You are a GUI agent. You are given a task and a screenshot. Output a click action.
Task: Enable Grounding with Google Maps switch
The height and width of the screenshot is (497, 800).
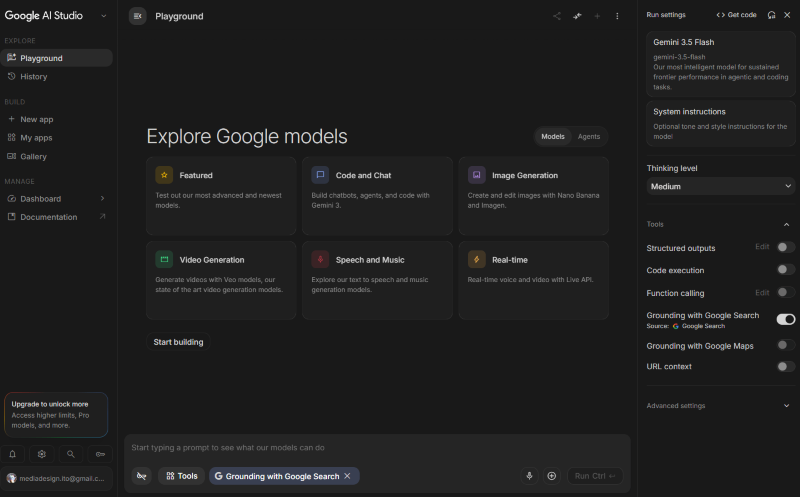(786, 345)
